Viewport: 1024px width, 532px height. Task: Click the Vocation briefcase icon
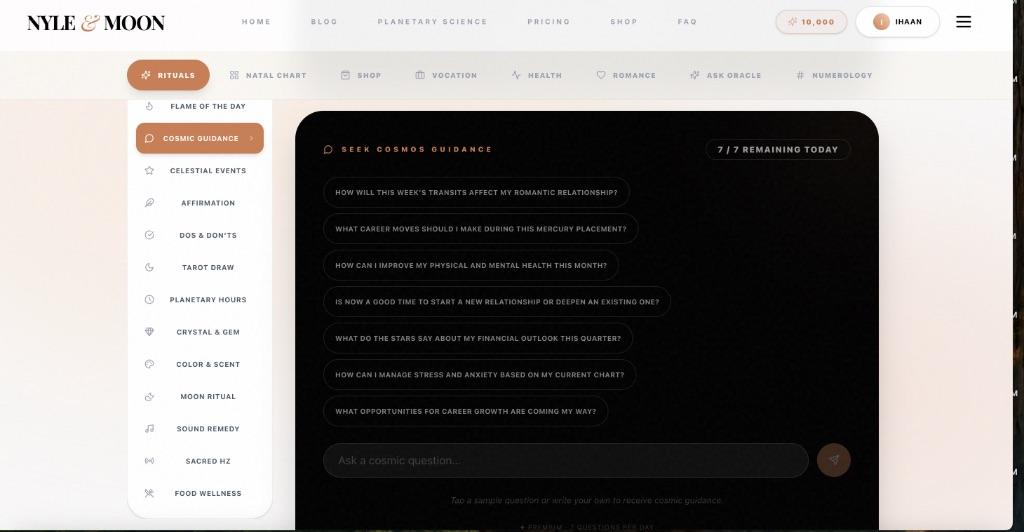[x=420, y=75]
